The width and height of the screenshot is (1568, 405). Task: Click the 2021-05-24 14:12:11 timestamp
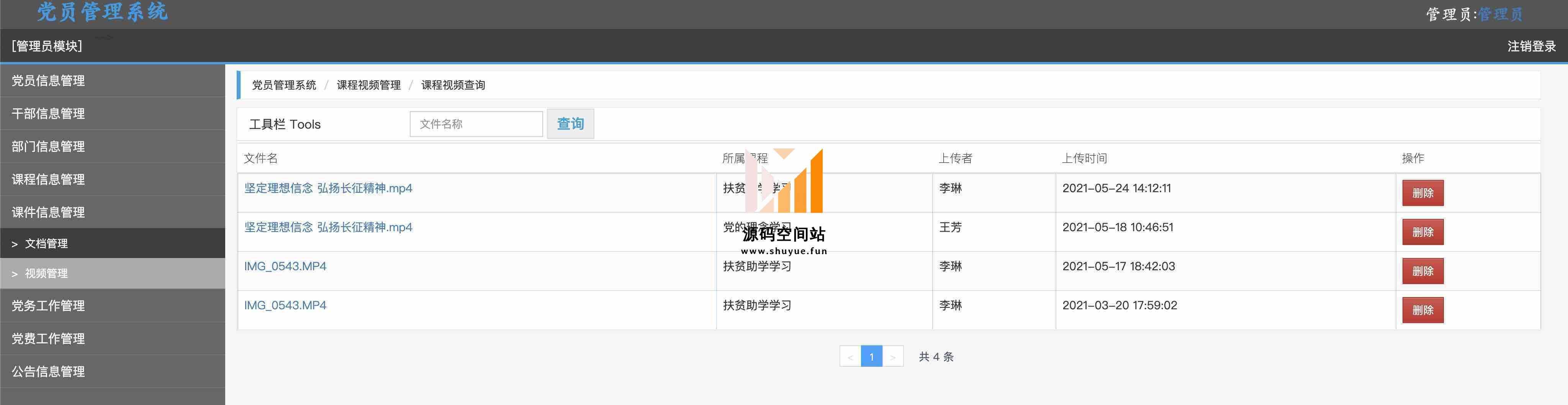click(1116, 188)
